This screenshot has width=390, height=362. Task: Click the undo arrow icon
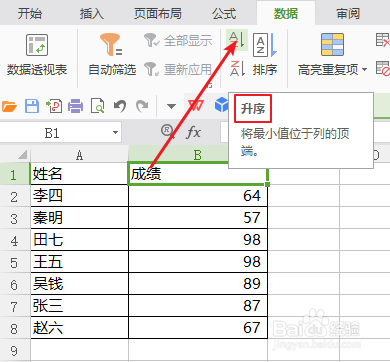(x=120, y=106)
